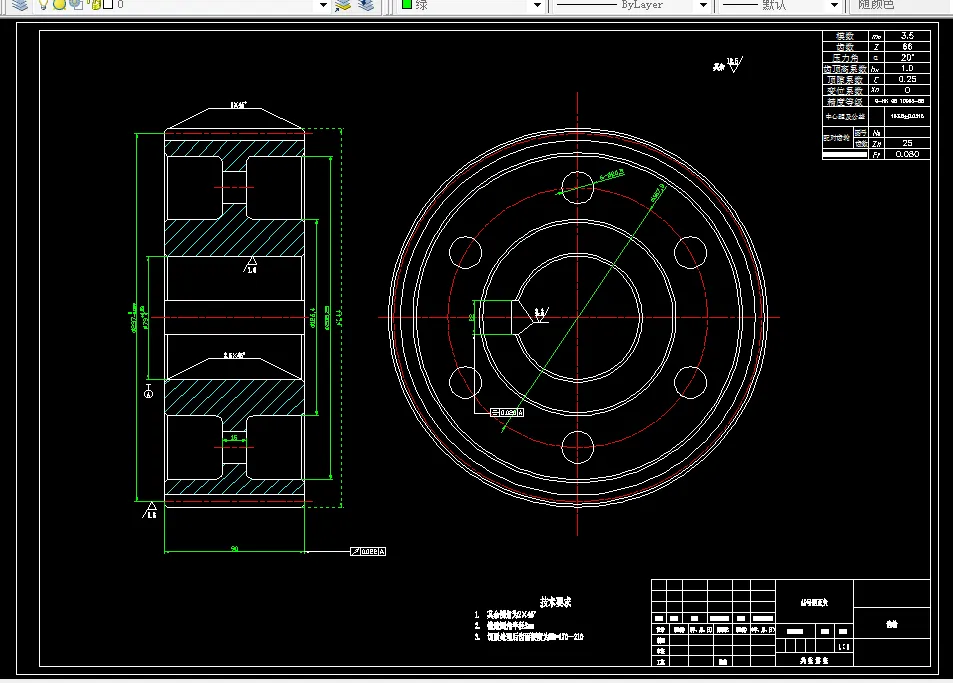The width and height of the screenshot is (953, 683).
Task: Click the 随颜色 plot style box
Action: point(900,5)
